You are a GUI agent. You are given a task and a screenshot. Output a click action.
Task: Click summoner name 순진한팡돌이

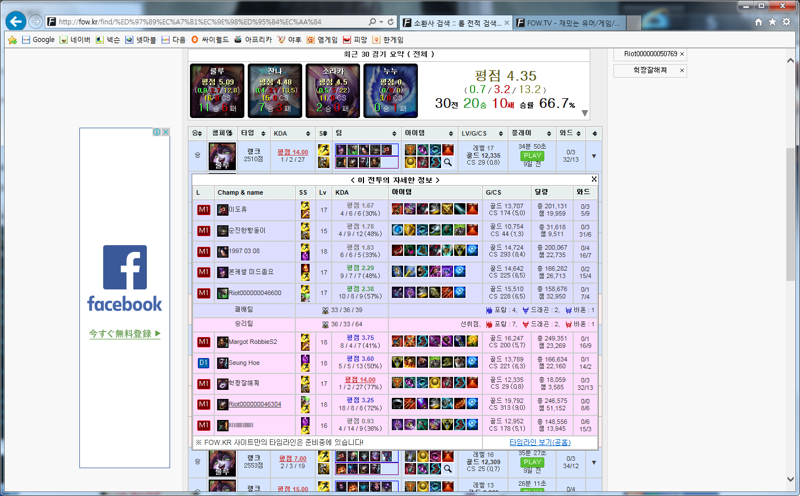click(247, 231)
